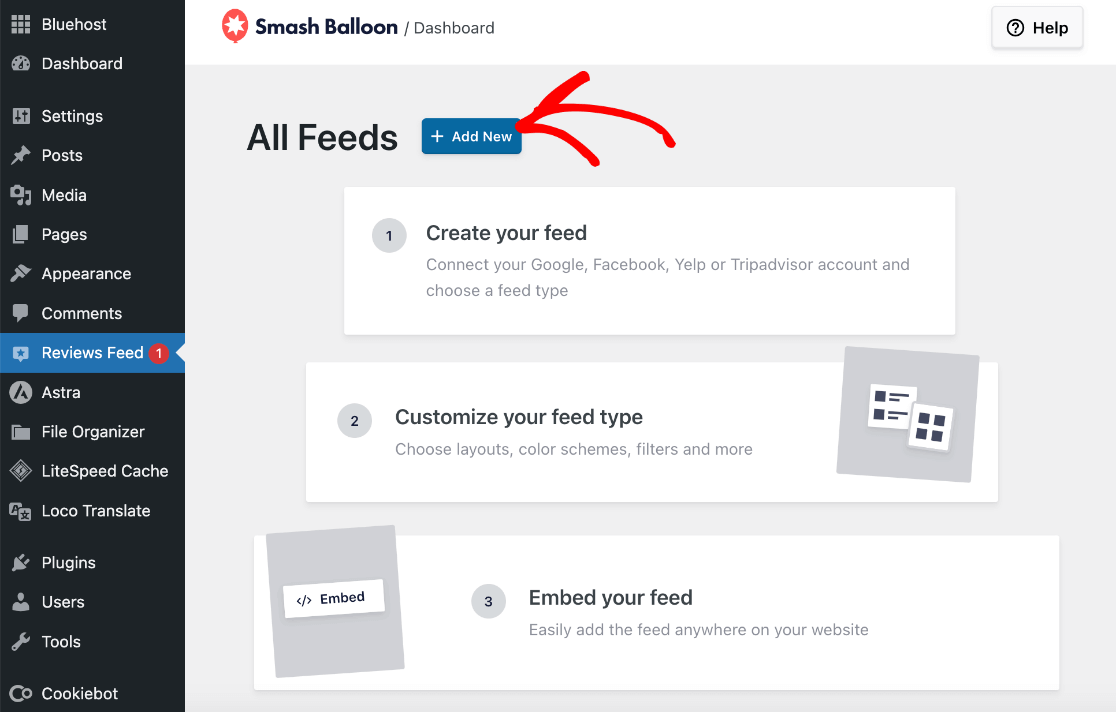Select the Users icon in sidebar
The width and height of the screenshot is (1116, 712).
[x=20, y=601]
